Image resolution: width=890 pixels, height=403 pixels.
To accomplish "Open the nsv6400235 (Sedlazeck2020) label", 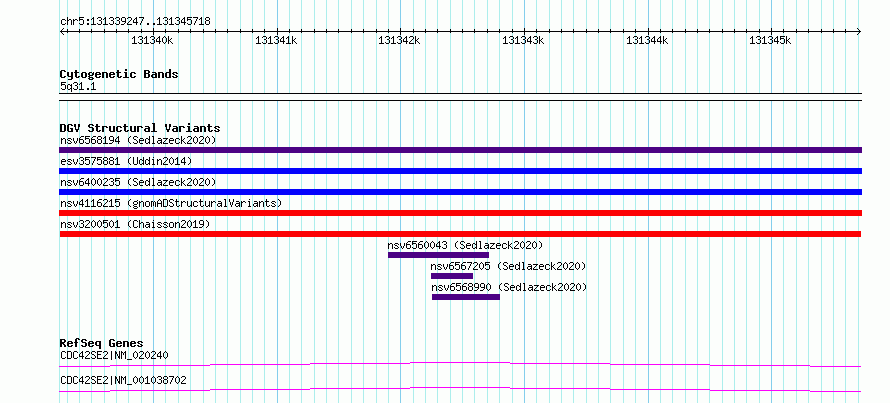I will pos(138,182).
